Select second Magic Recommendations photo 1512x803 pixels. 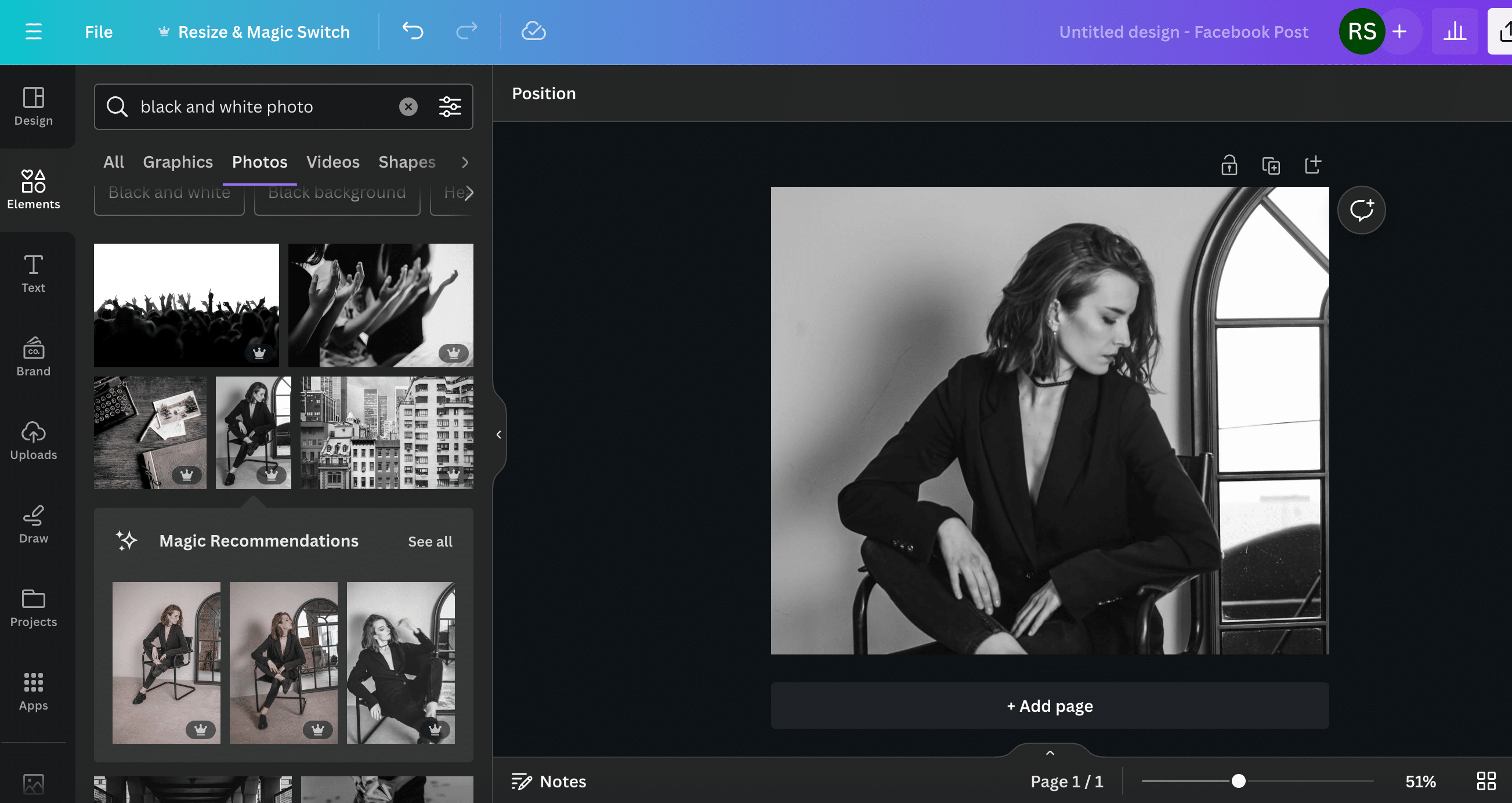284,663
